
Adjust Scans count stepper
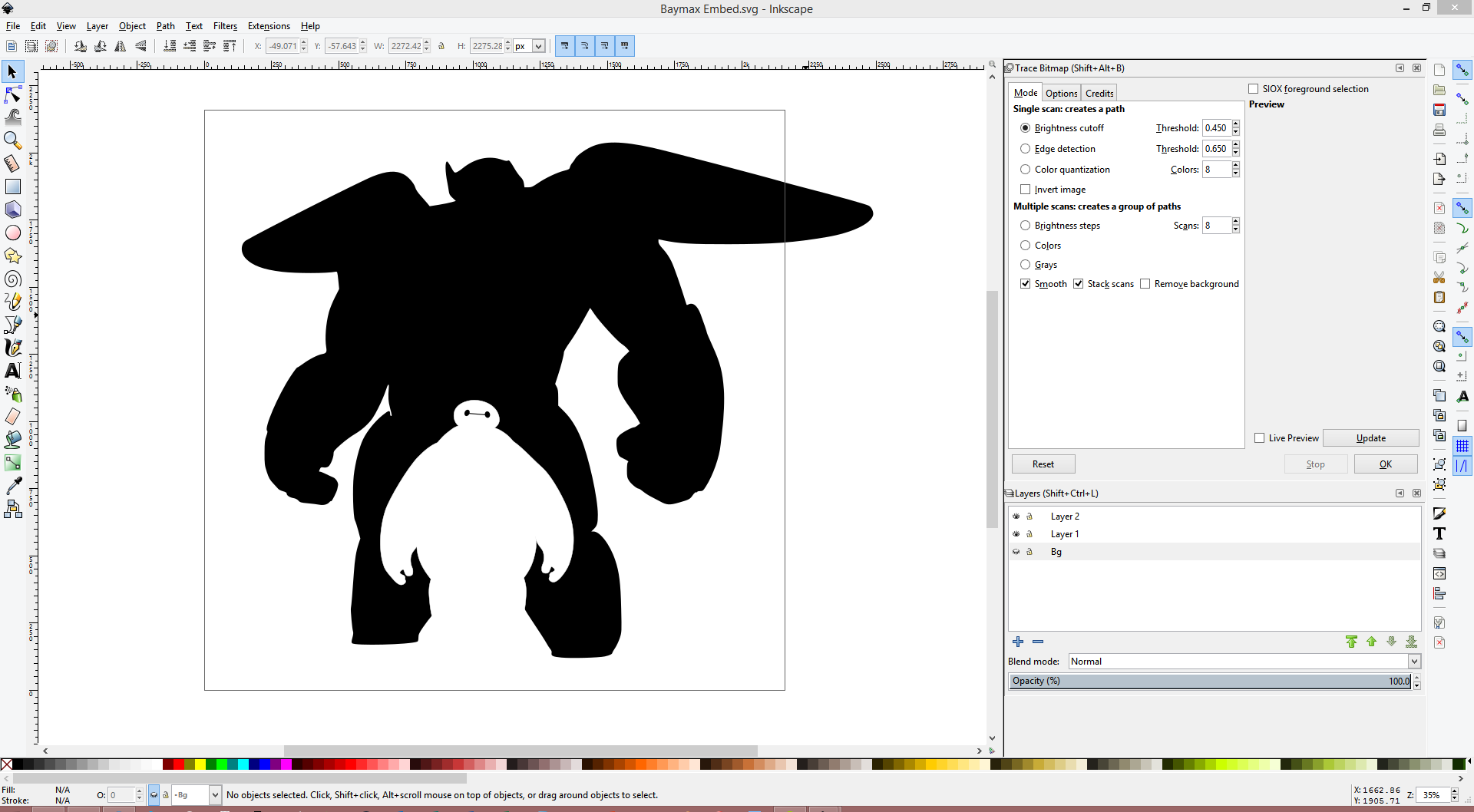coord(1236,226)
